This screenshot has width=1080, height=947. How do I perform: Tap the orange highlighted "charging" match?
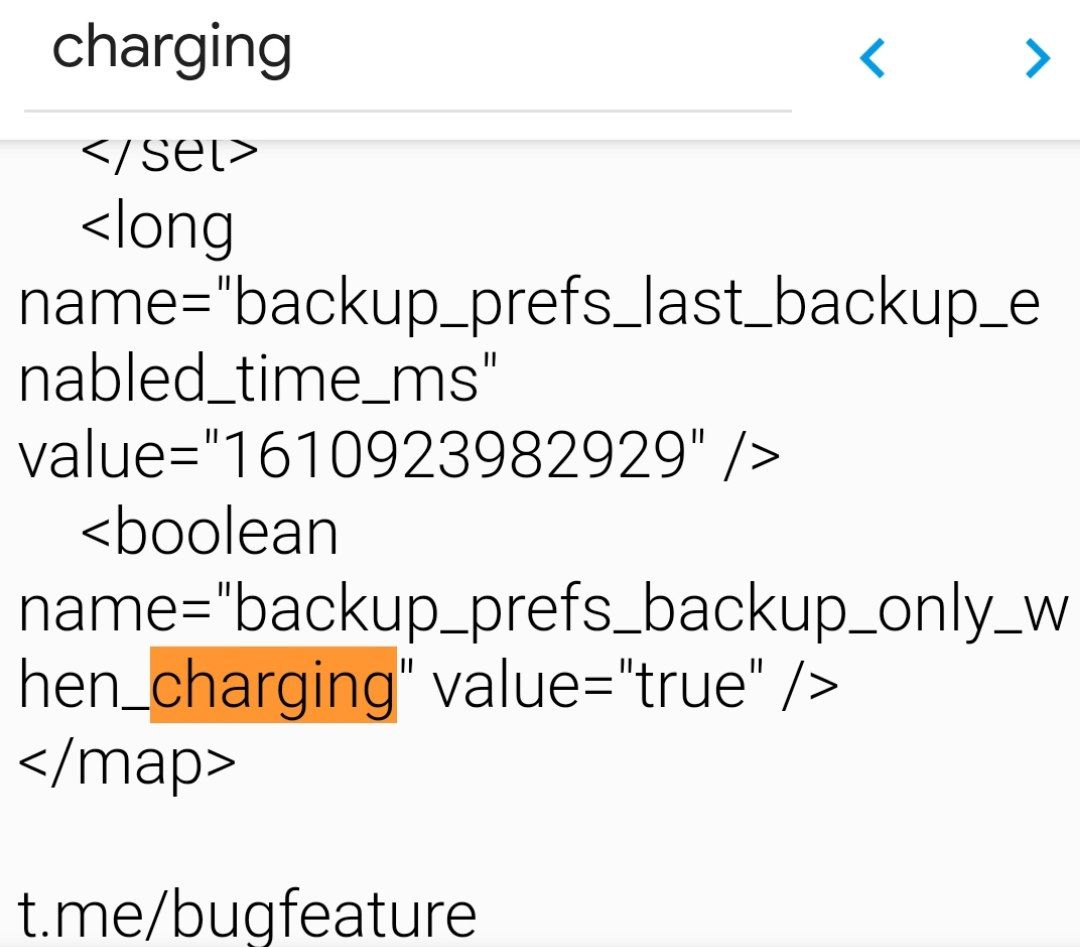point(273,685)
